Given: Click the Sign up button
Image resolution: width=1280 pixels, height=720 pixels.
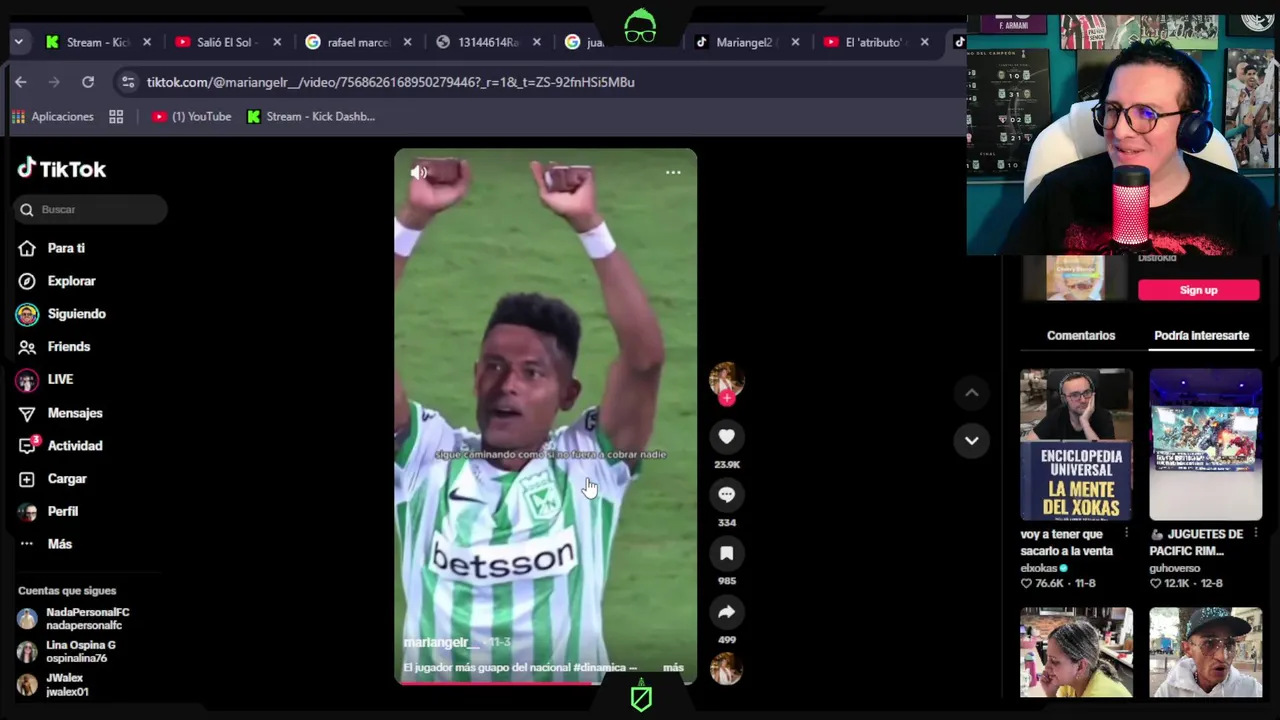Looking at the screenshot, I should (1198, 290).
